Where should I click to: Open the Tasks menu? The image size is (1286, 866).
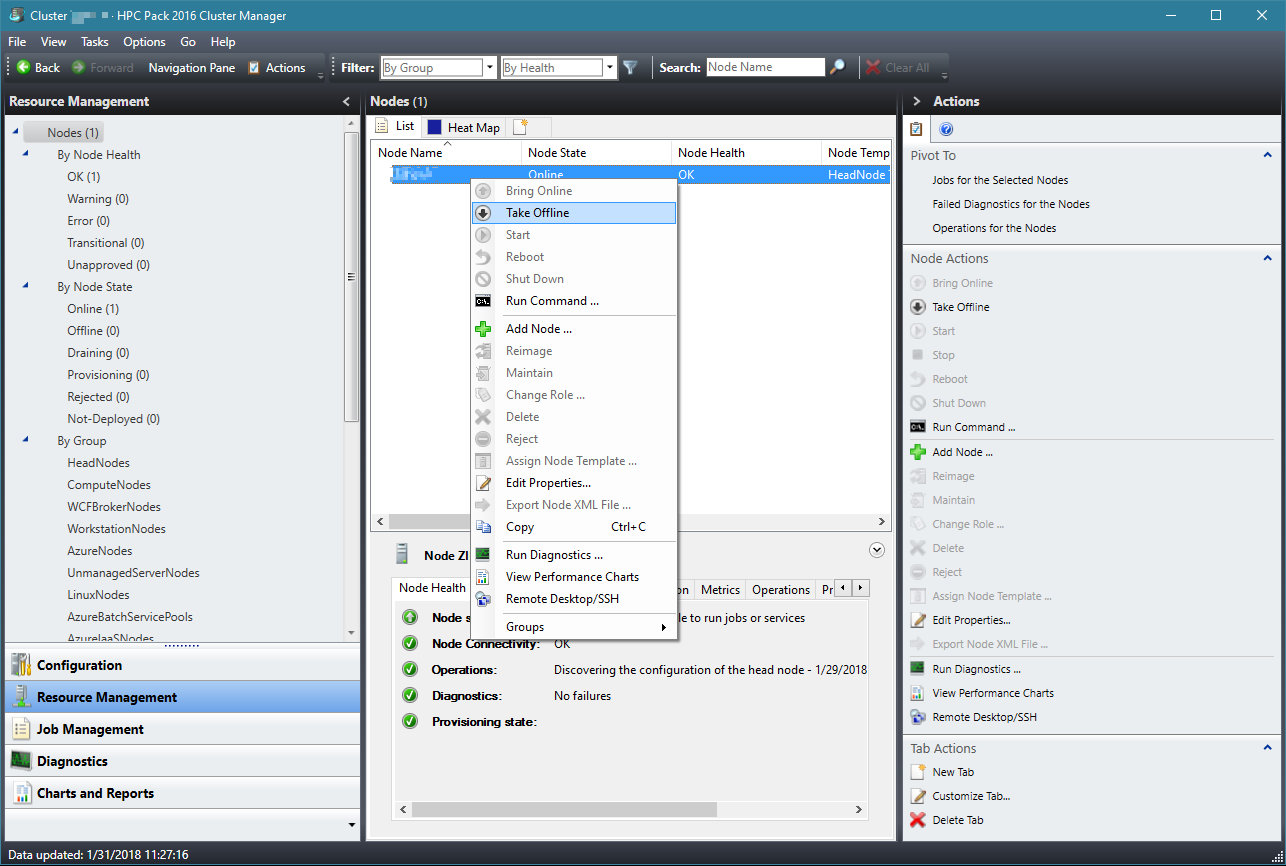[96, 42]
